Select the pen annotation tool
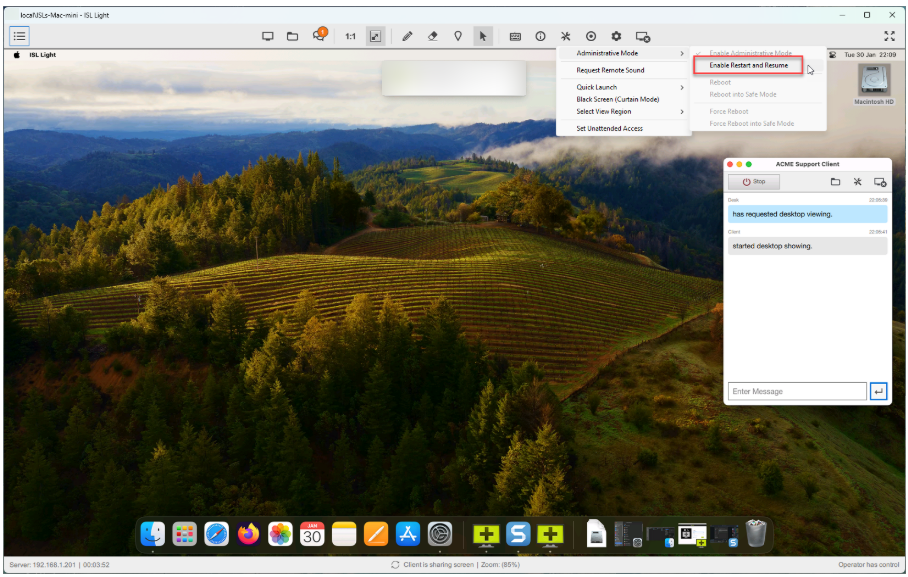Image resolution: width=908 pixels, height=577 pixels. pyautogui.click(x=406, y=35)
